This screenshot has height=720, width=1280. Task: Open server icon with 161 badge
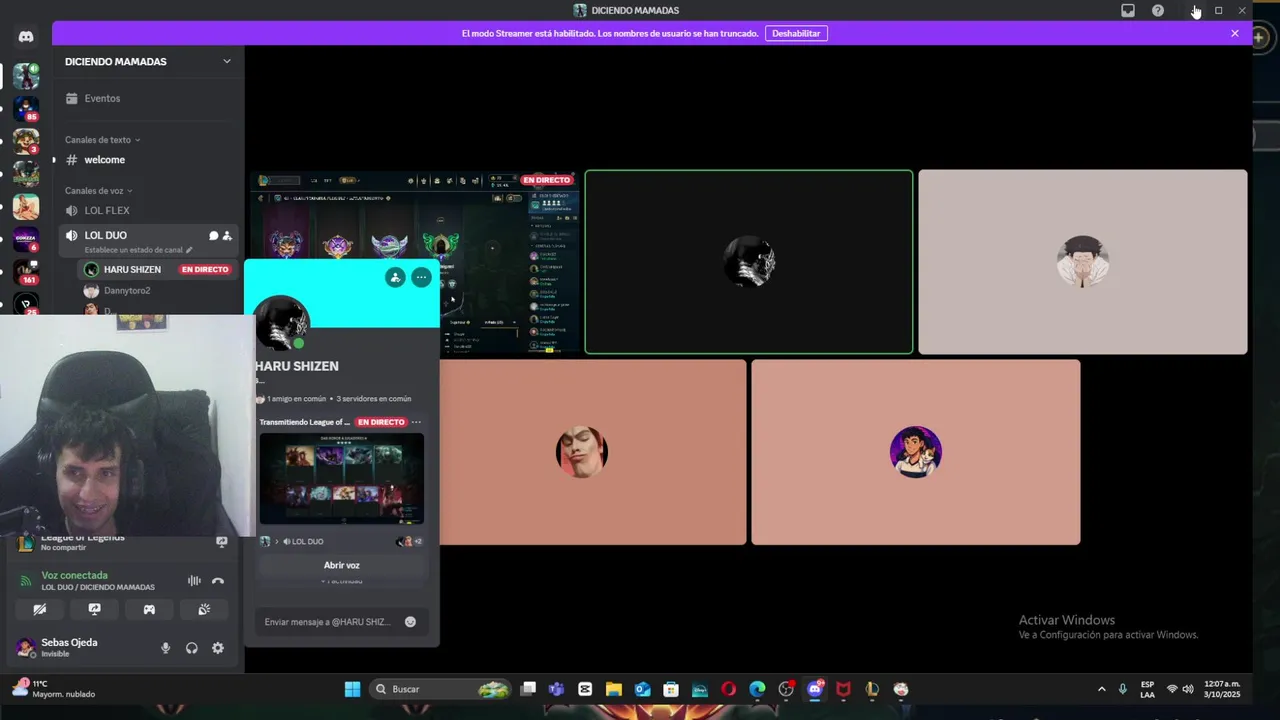26,272
